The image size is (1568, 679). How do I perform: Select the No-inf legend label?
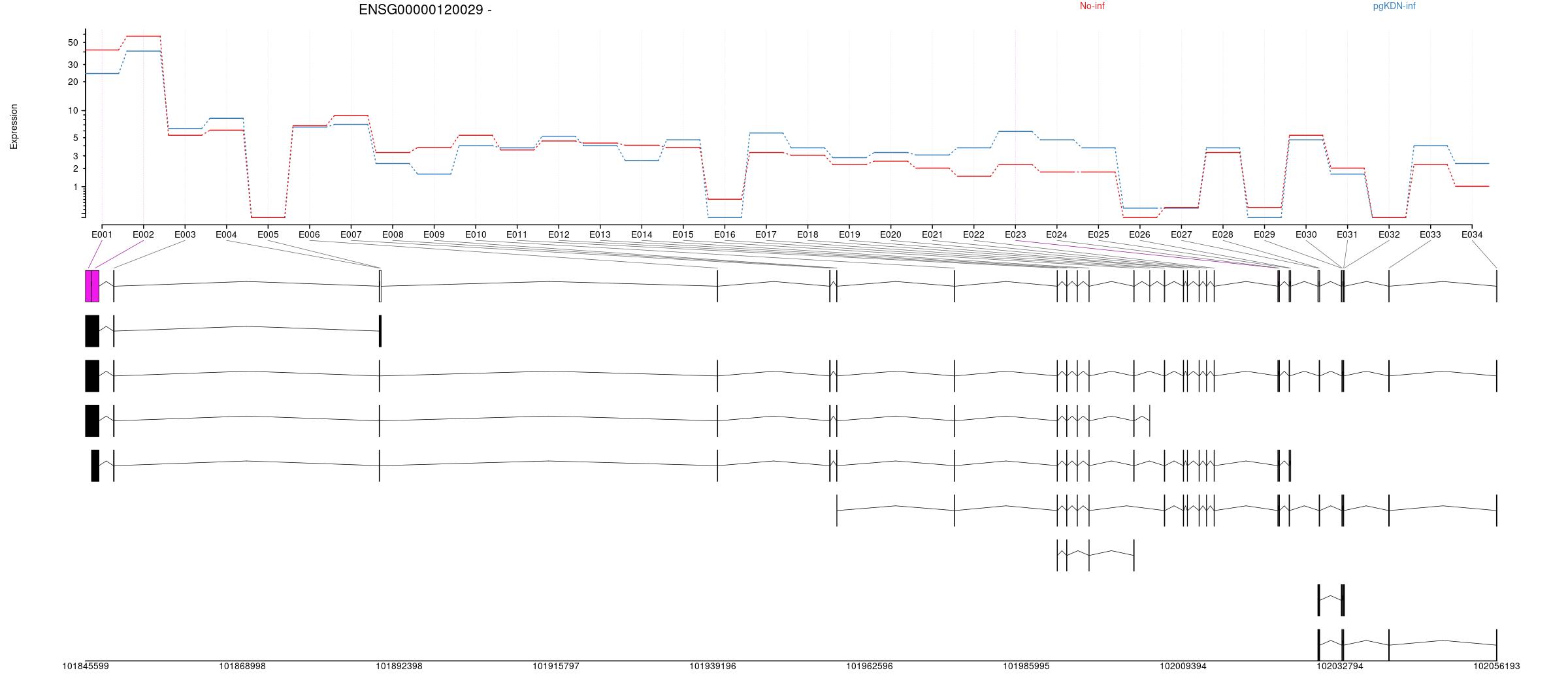1092,6
